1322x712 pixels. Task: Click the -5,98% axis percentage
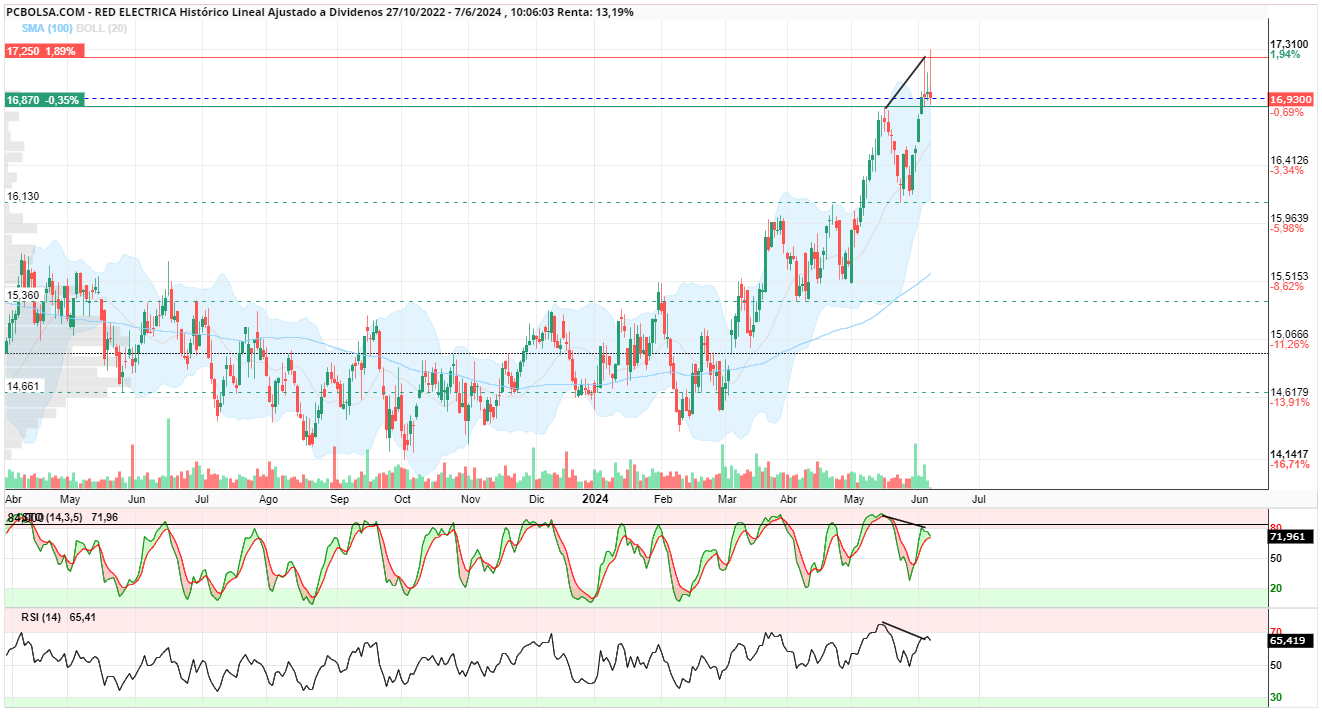click(x=1286, y=228)
